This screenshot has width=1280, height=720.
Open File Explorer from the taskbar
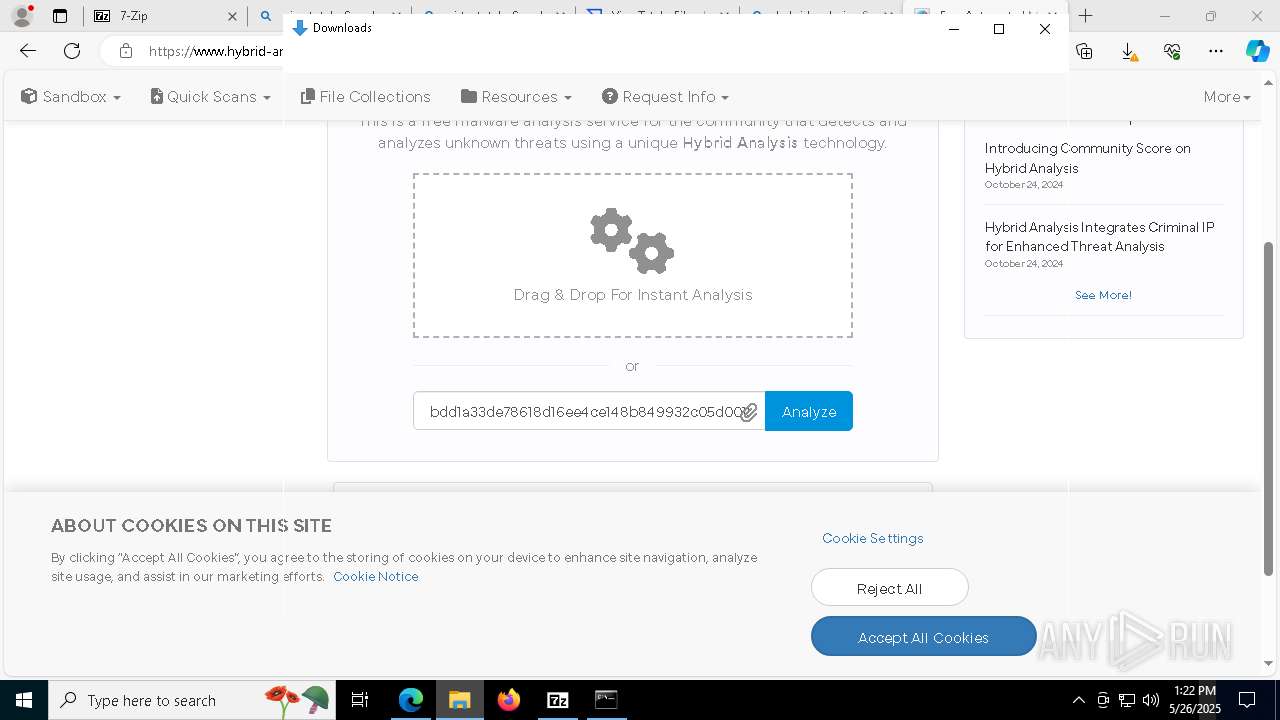point(459,700)
